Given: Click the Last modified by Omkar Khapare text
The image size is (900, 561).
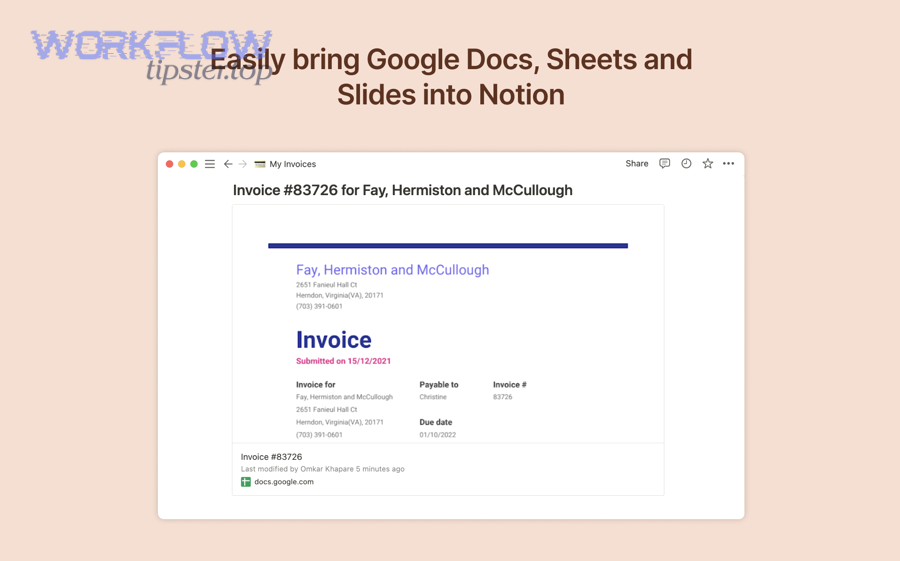Looking at the screenshot, I should coord(323,469).
